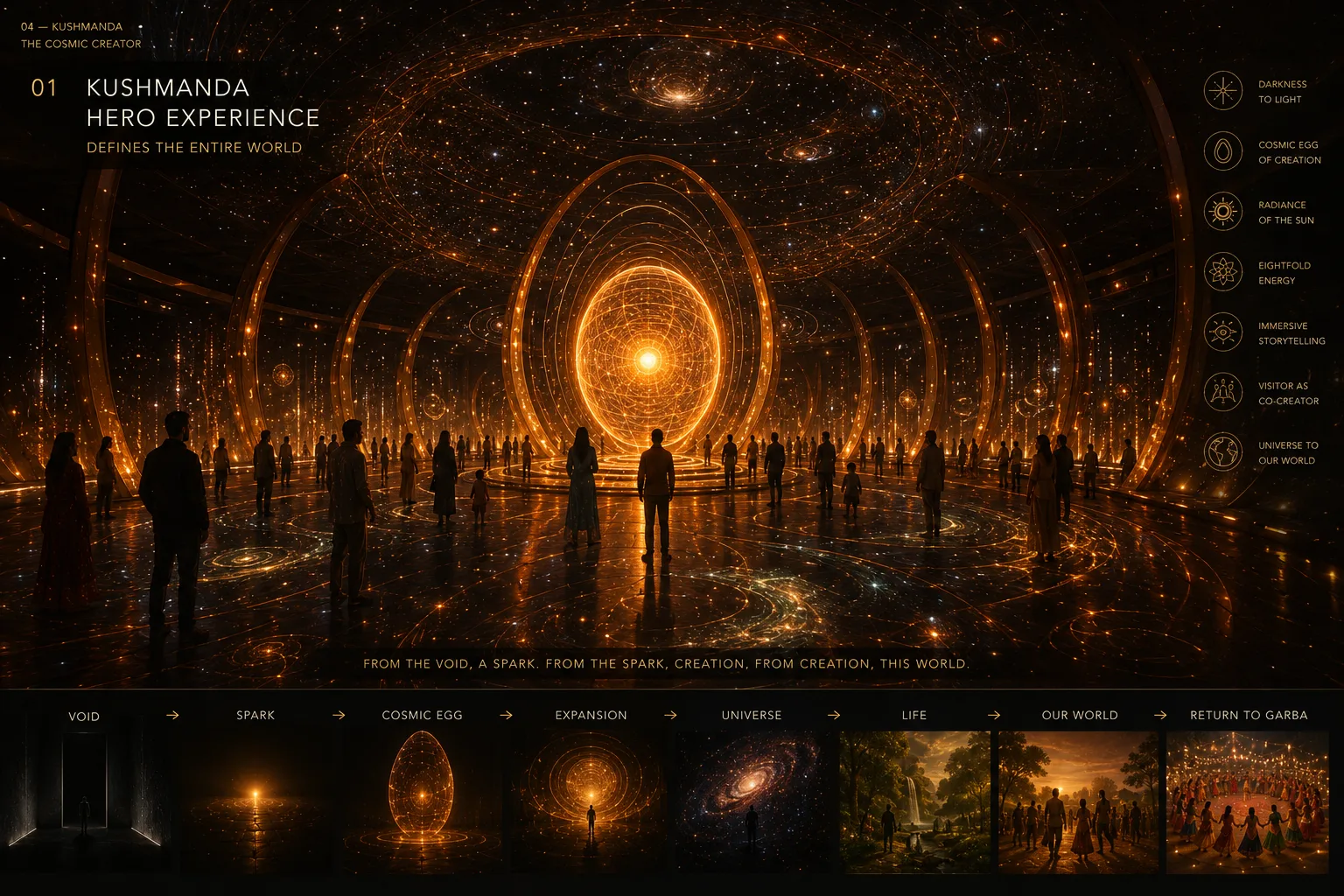Click the large '01' section number

click(x=44, y=87)
